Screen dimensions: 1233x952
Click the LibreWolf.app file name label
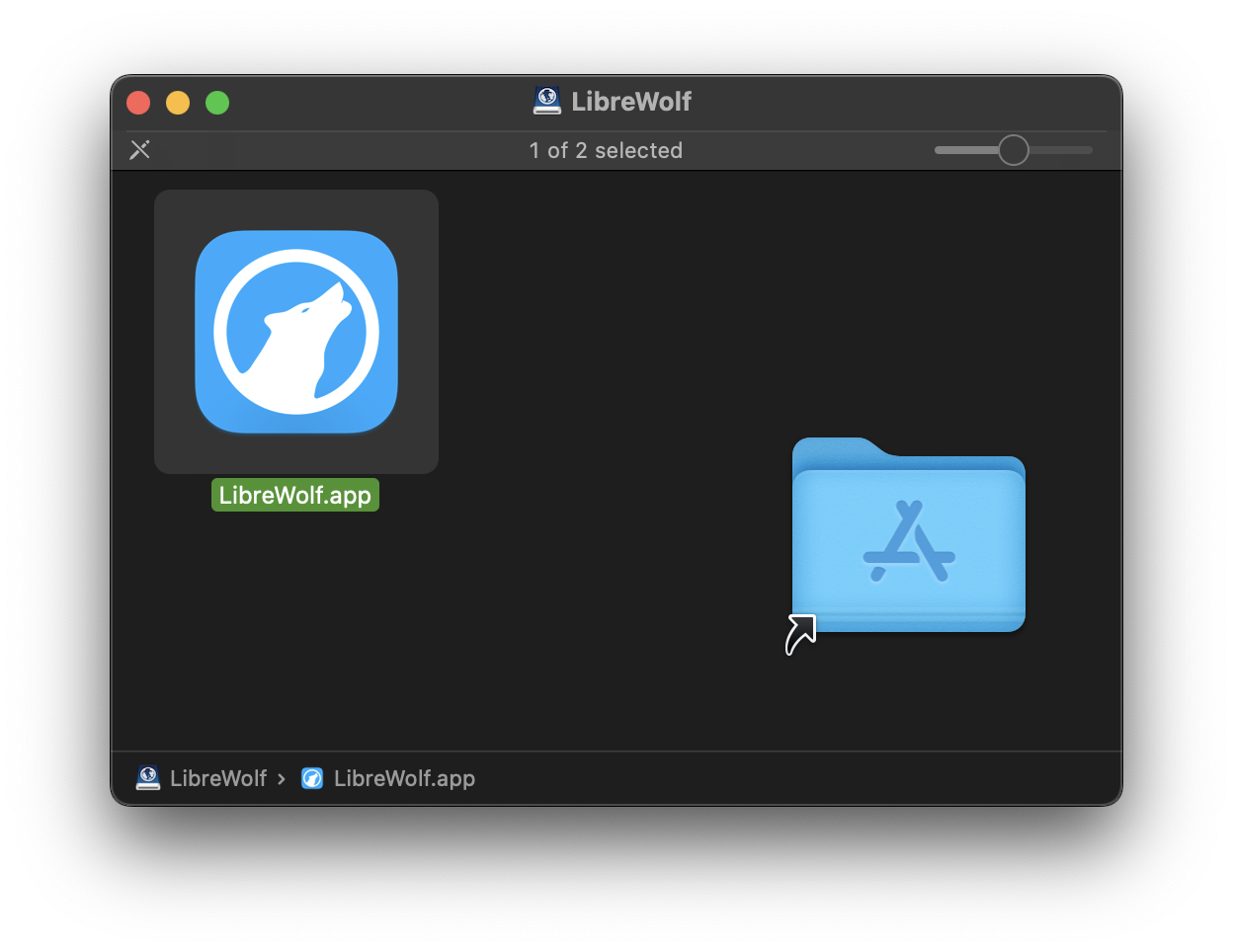point(295,495)
